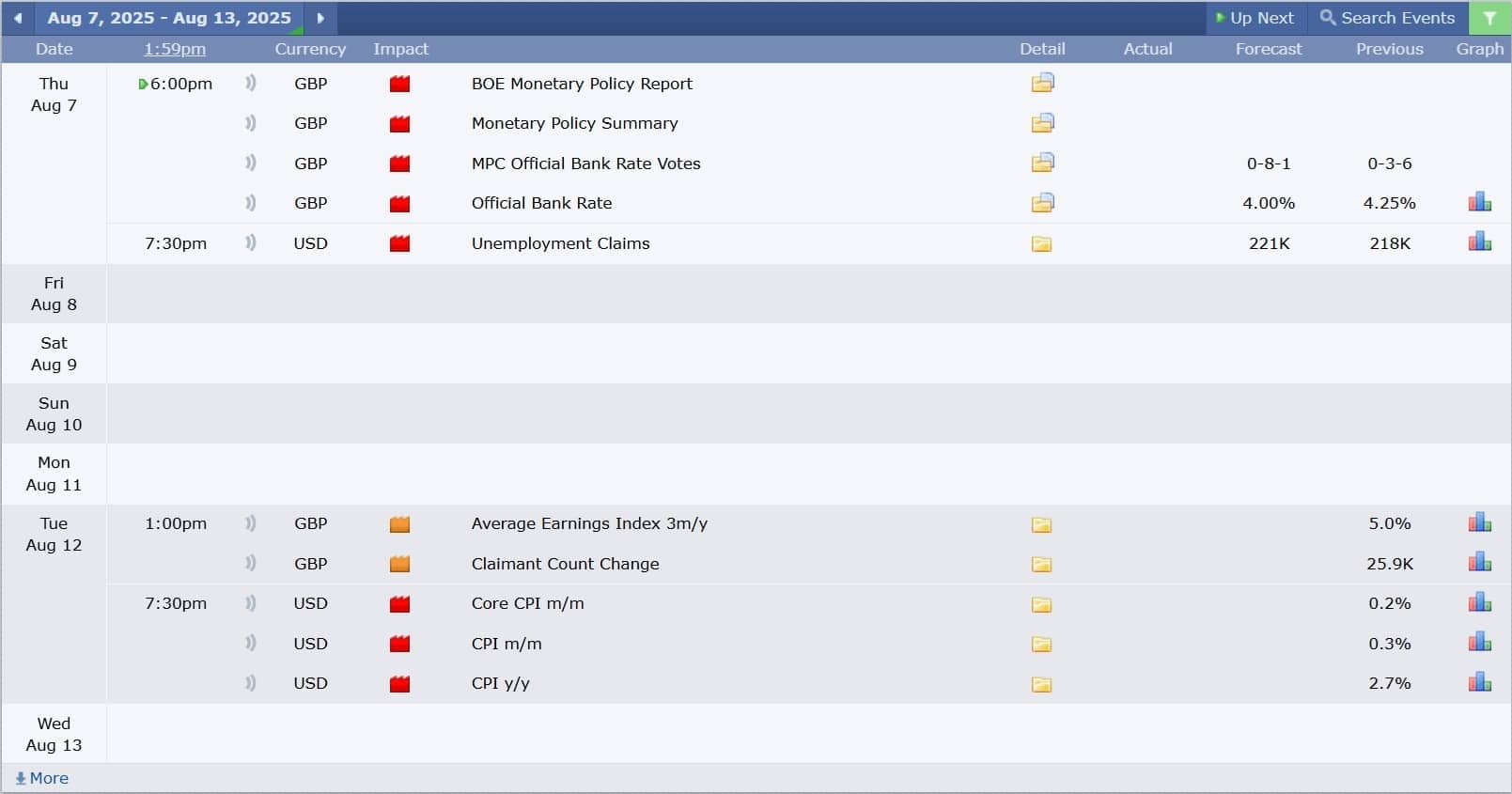Screen dimensions: 1512x794
Task: Click the green filter funnel icon
Action: (1489, 18)
